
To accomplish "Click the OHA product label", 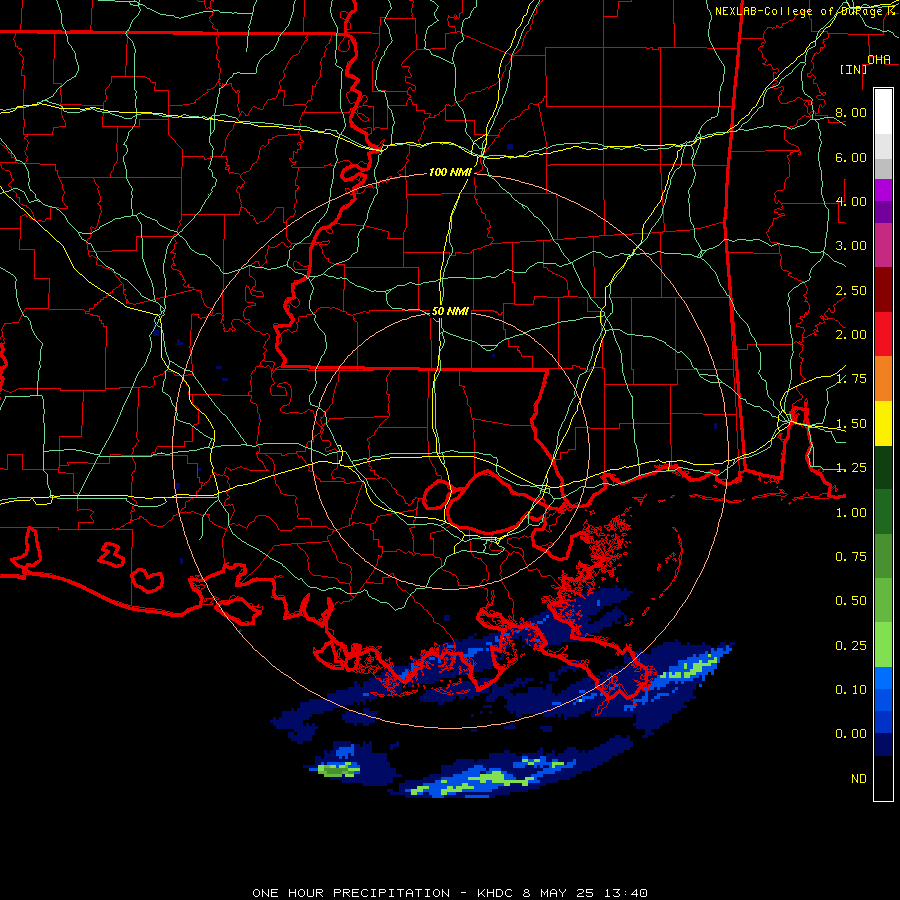I will (879, 60).
